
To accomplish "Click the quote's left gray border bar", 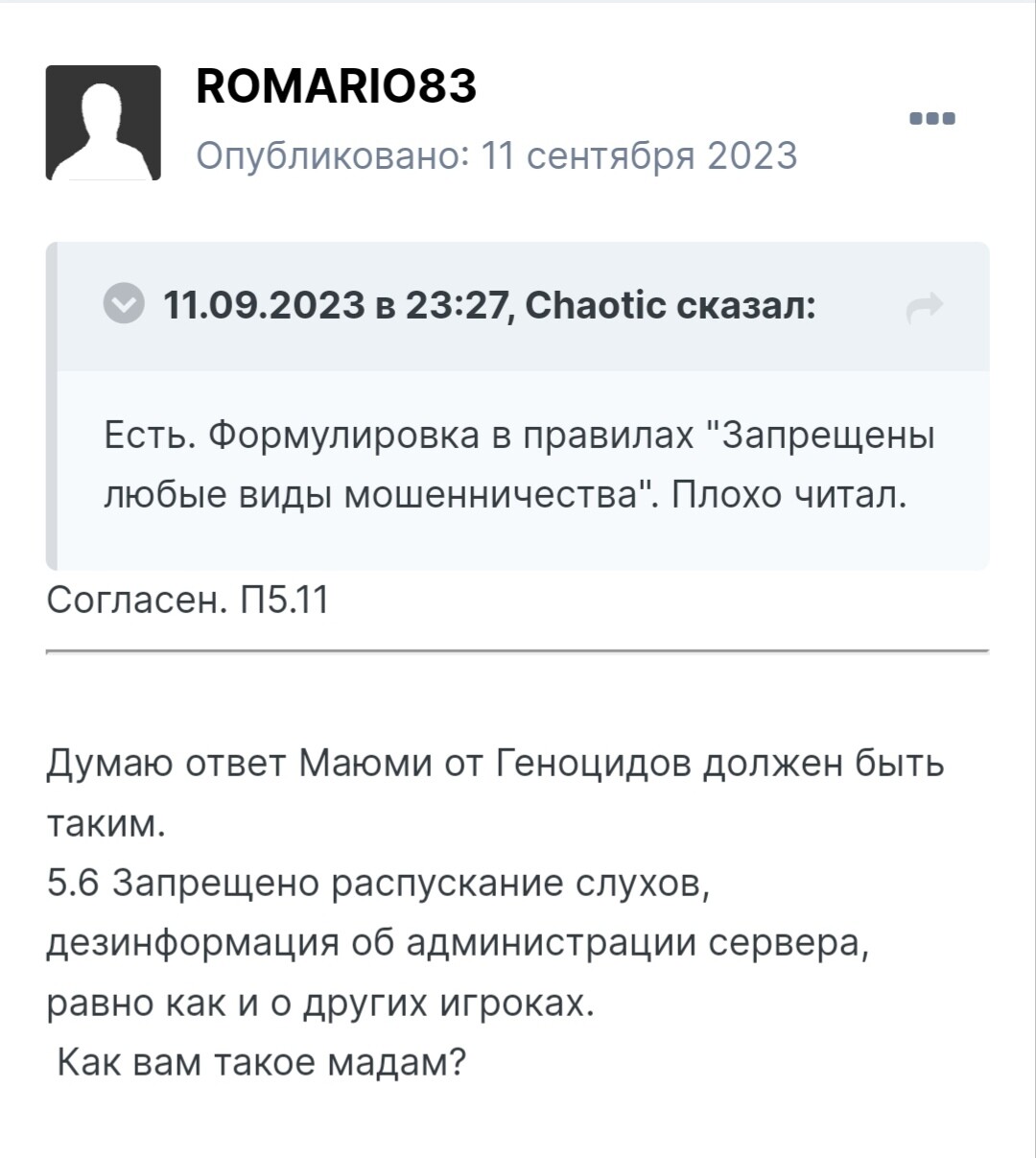I will coord(52,406).
